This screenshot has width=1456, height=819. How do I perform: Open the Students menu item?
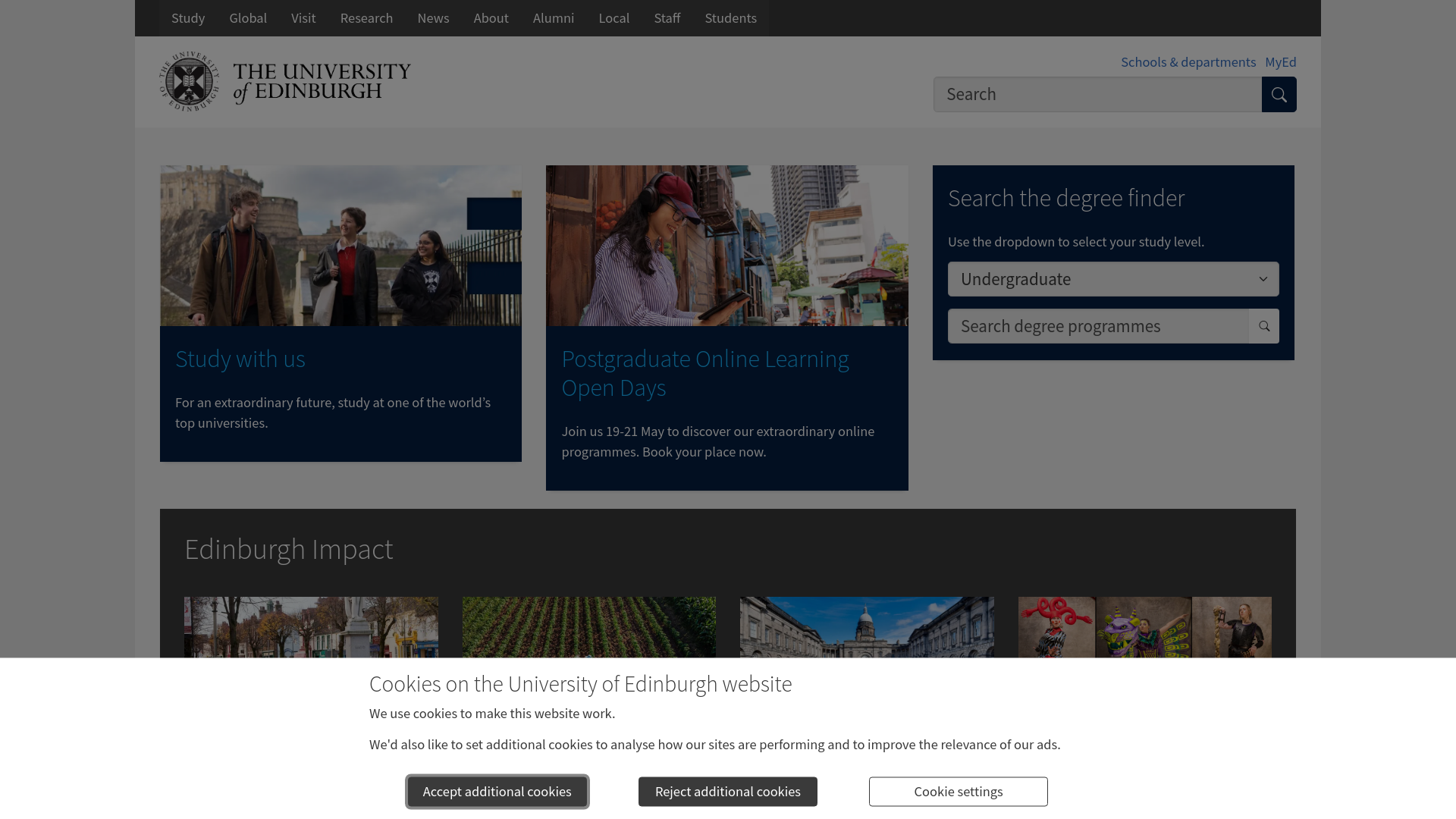[x=731, y=18]
